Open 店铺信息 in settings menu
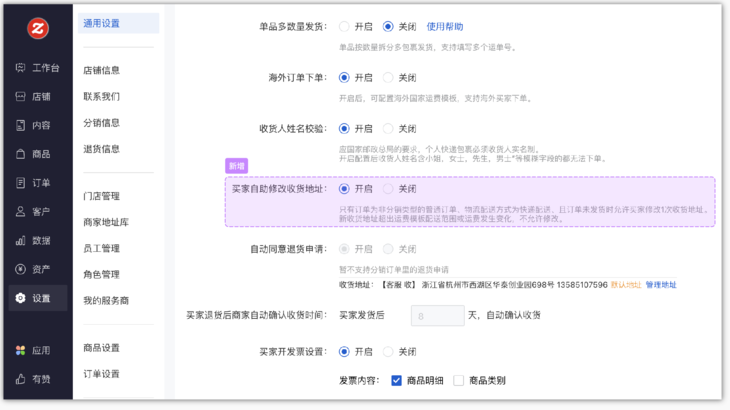This screenshot has height=410, width=730. (101, 70)
